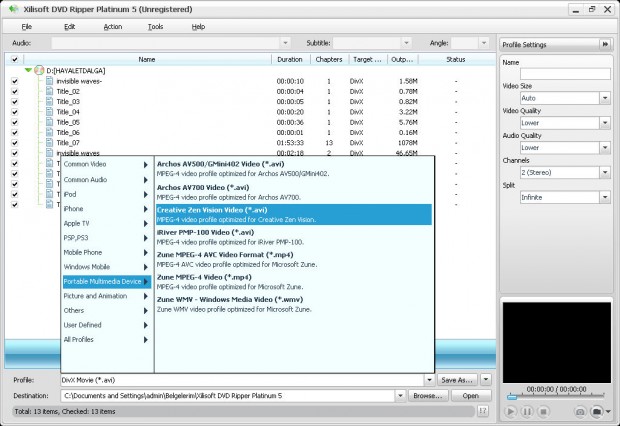The width and height of the screenshot is (620, 426).
Task: Uncheck the Title_04 checkbox
Action: tap(15, 112)
